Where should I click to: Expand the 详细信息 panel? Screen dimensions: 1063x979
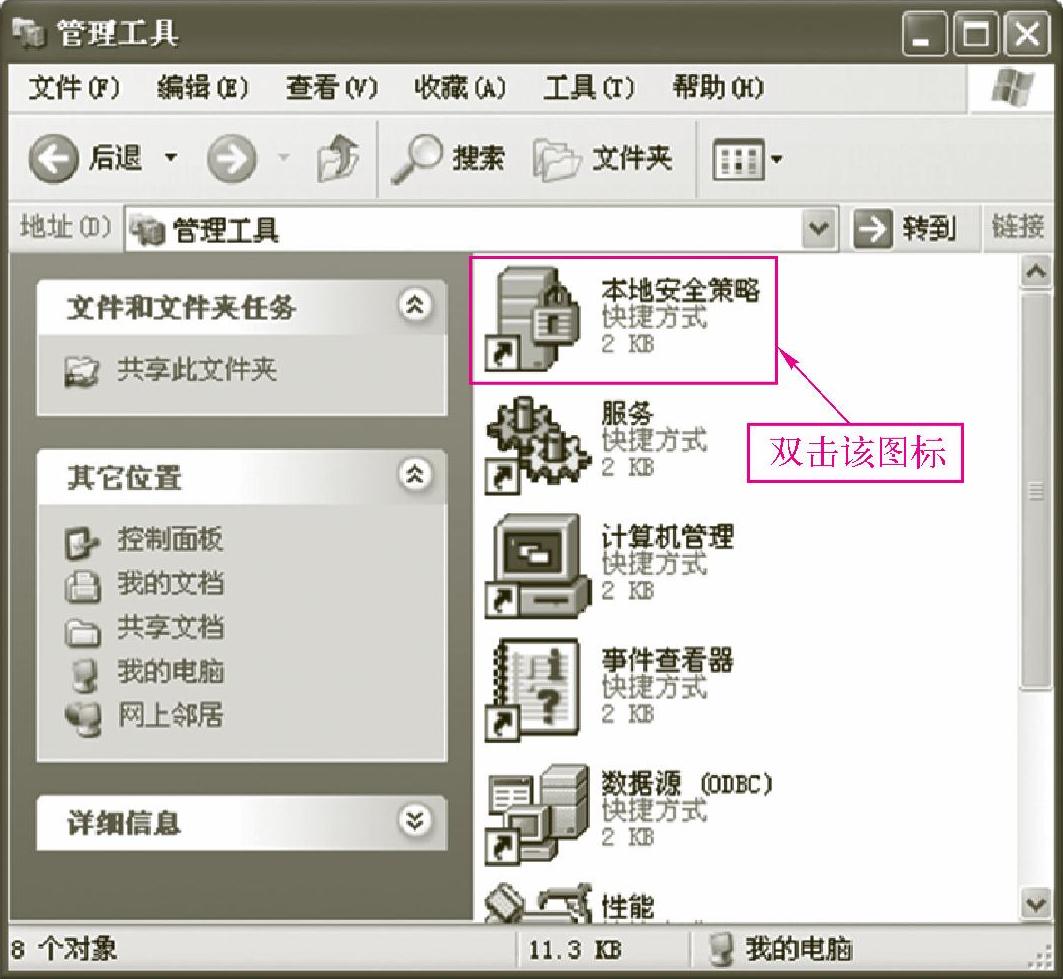point(415,821)
